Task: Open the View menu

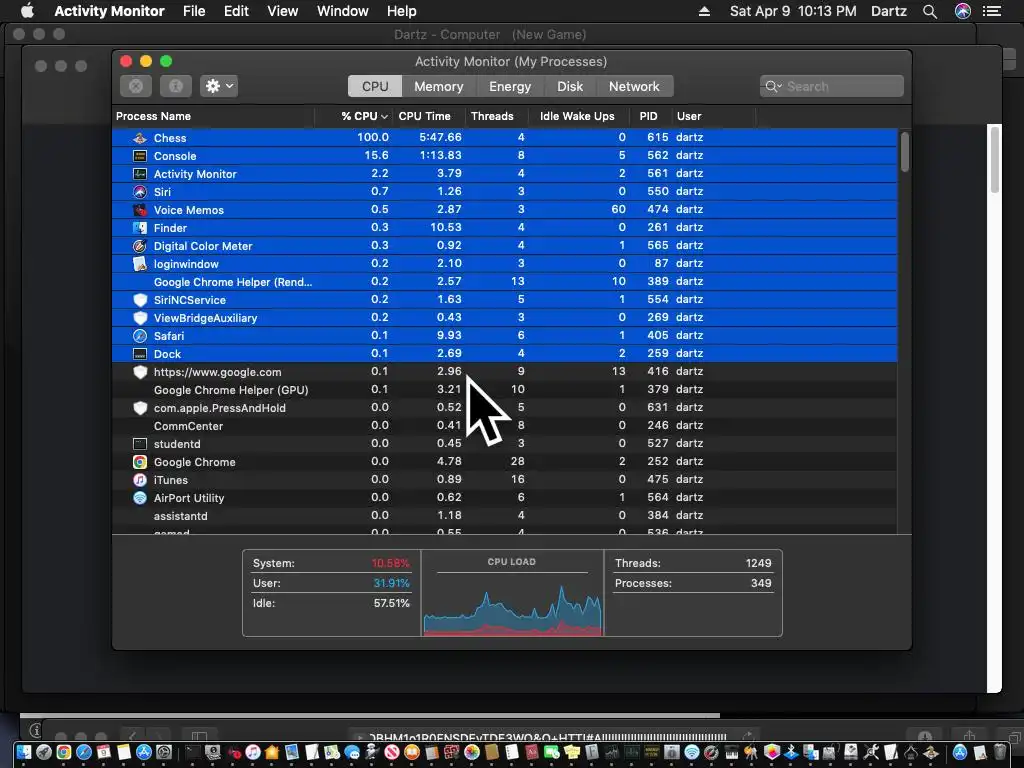Action: click(283, 11)
